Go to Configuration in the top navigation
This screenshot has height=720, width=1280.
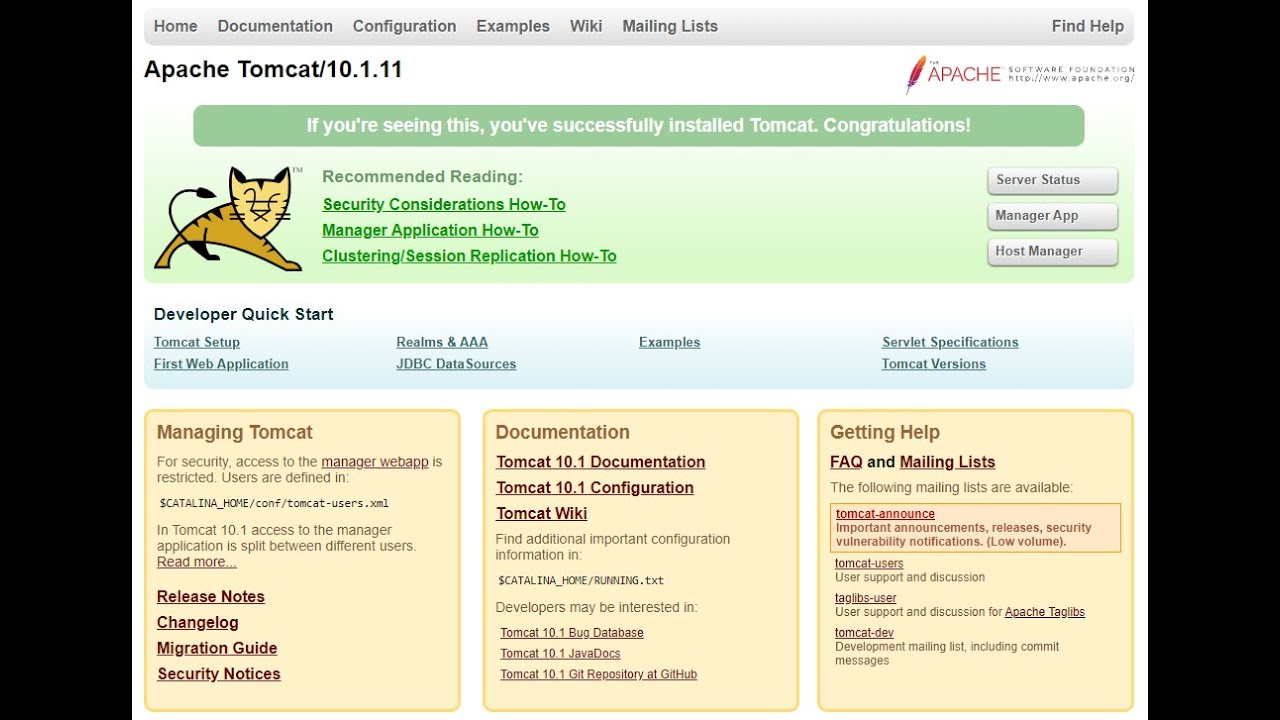(404, 26)
